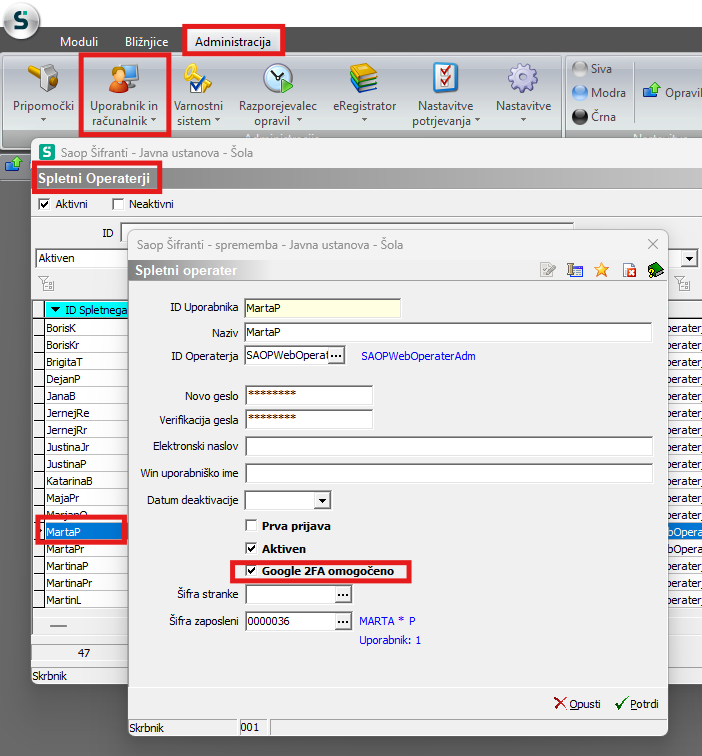The image size is (702, 756).
Task: Switch to the Administracija tab
Action: coord(233,42)
